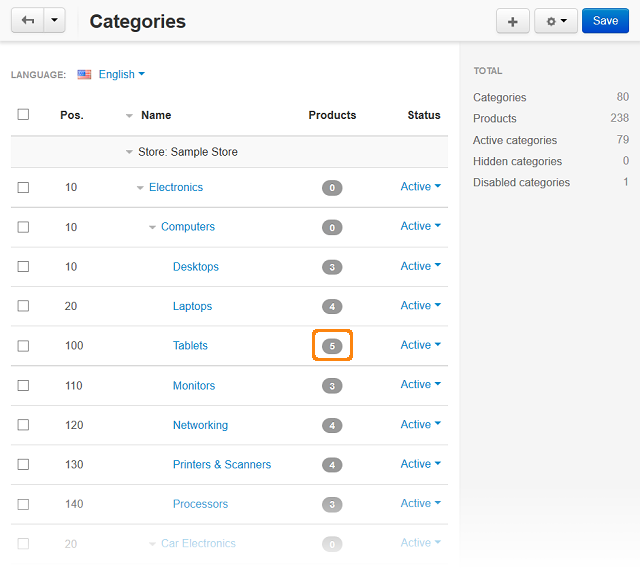
Task: Click the Networking product count badge
Action: [332, 425]
